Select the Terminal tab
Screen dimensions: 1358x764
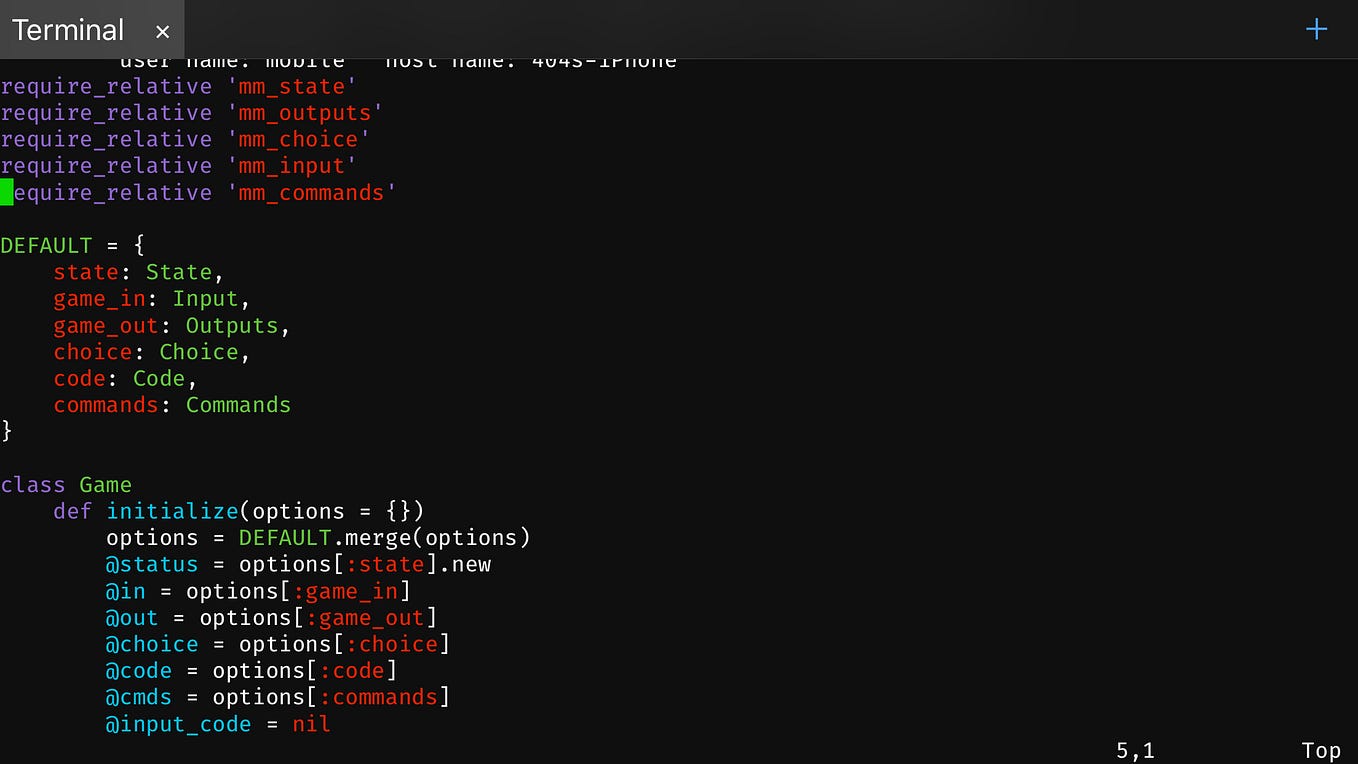pos(68,31)
